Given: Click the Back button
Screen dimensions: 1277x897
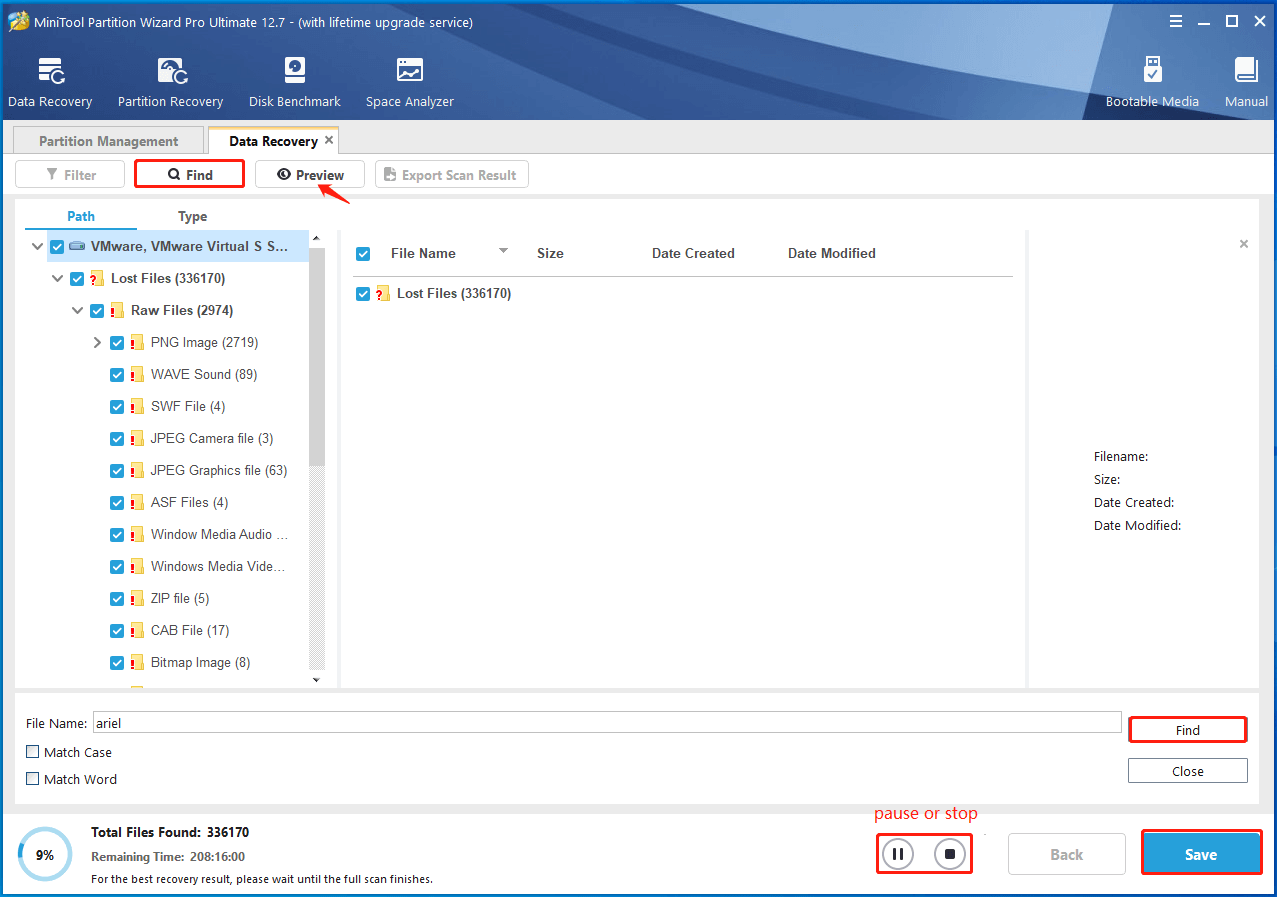Looking at the screenshot, I should 1066,854.
